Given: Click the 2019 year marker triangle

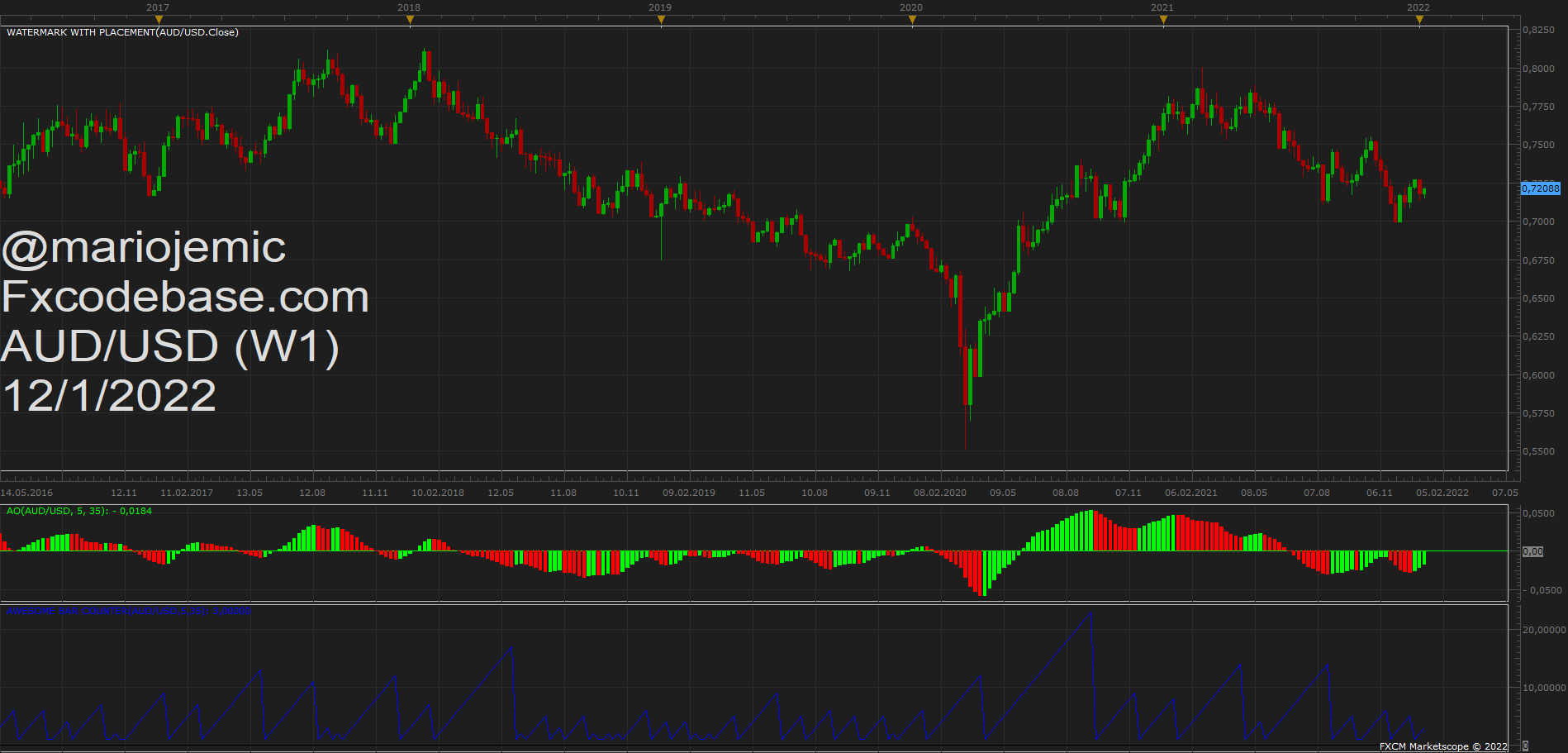Looking at the screenshot, I should coord(661,21).
